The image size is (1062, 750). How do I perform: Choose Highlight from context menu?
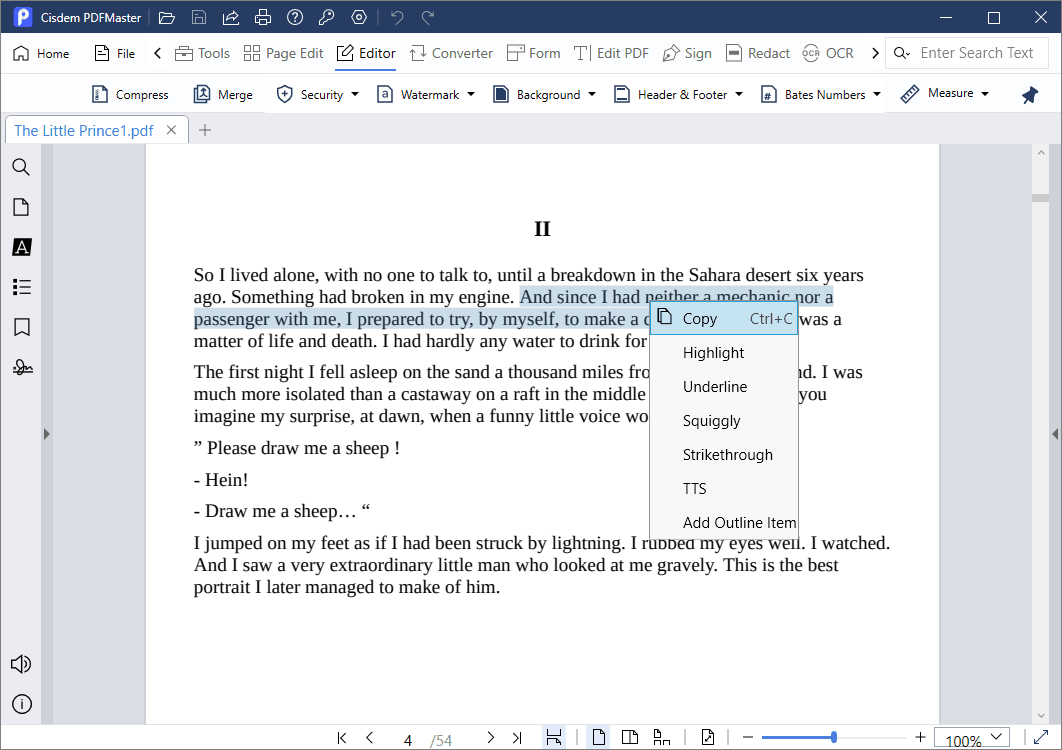(724, 353)
